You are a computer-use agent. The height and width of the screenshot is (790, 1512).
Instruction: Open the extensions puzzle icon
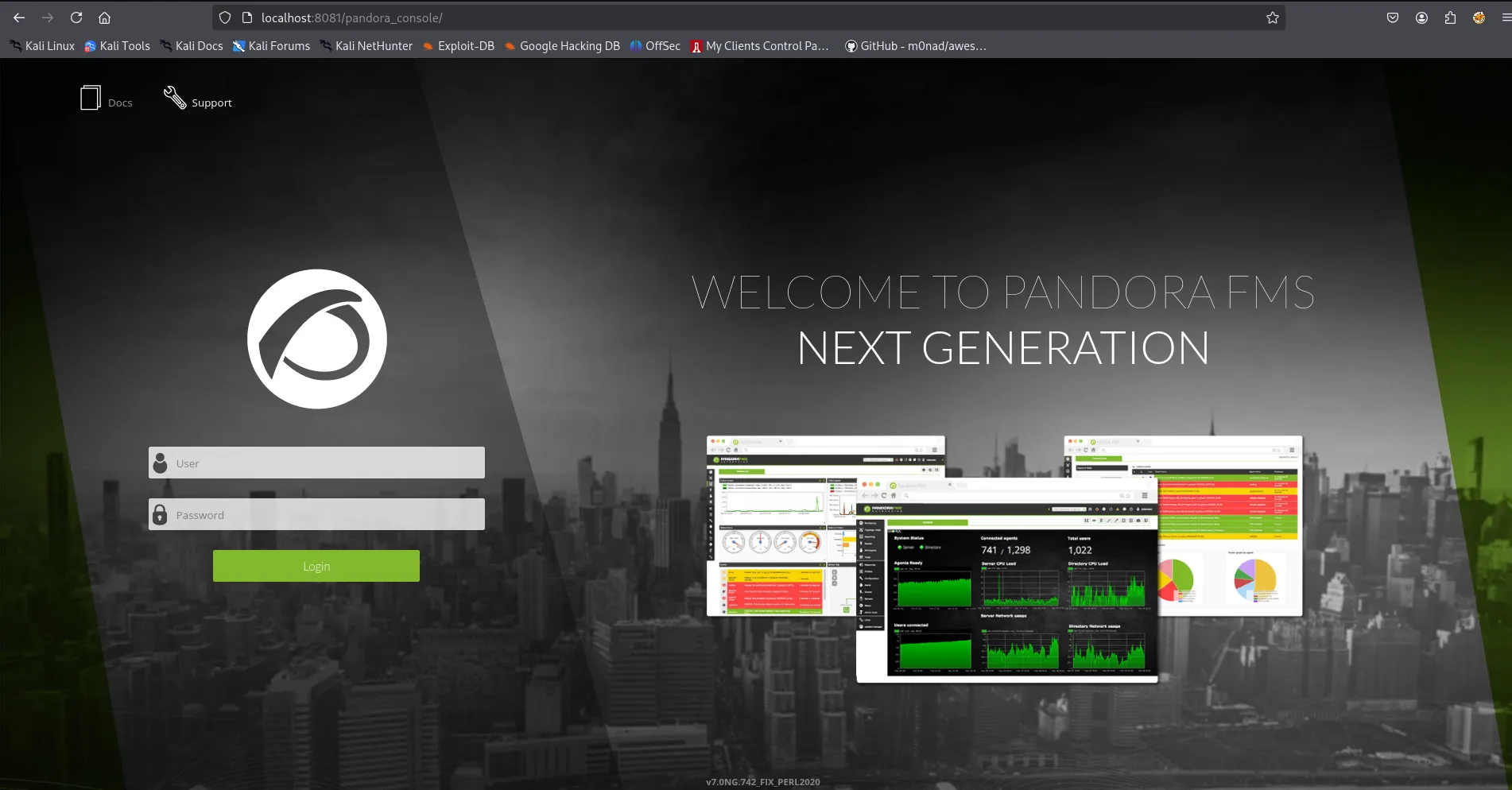click(1450, 17)
